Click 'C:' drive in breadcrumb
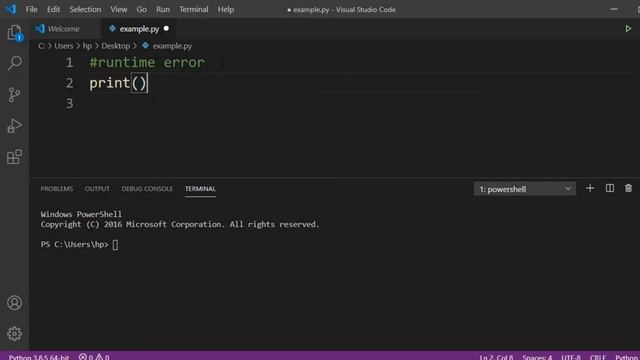 41,46
